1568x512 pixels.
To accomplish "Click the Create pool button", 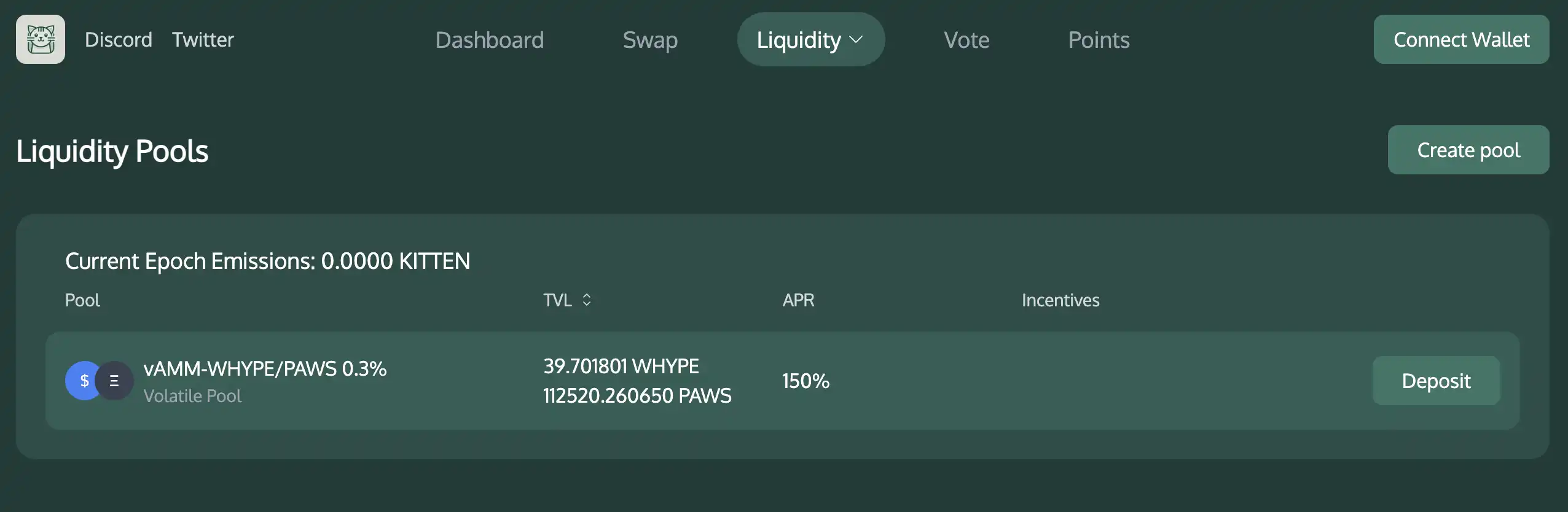I will coord(1468,150).
